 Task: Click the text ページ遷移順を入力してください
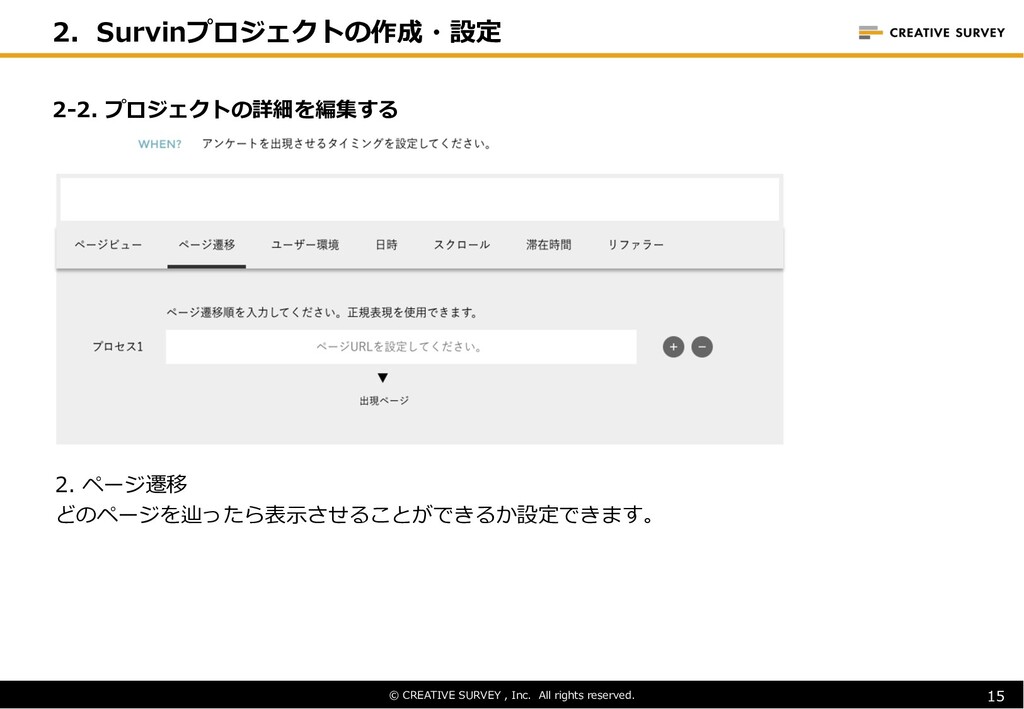253,312
